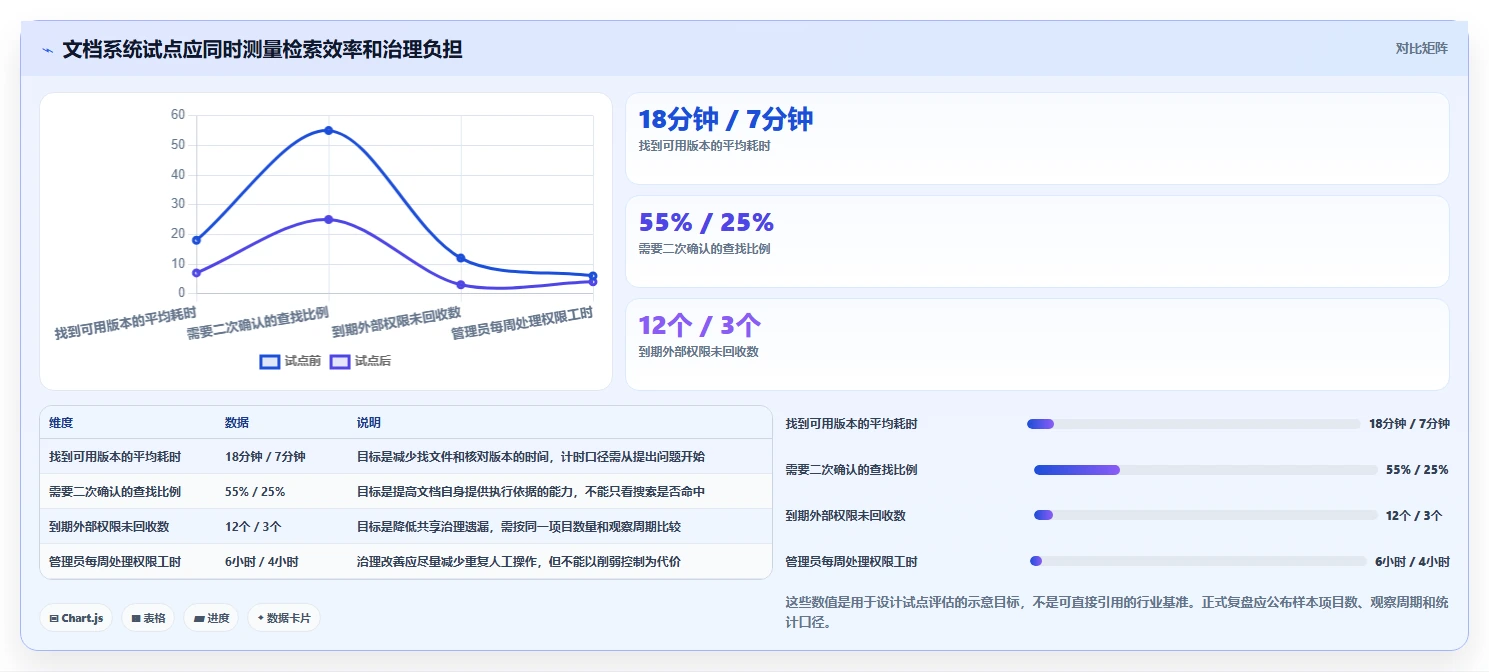Click footnote text 这些数值是用于设计试点评估

pyautogui.click(x=1117, y=612)
